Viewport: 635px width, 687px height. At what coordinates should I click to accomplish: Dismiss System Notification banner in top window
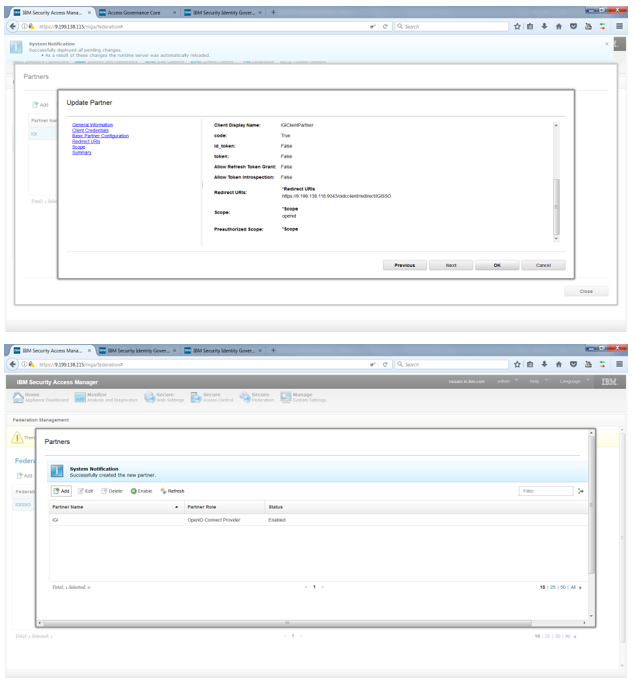[607, 44]
